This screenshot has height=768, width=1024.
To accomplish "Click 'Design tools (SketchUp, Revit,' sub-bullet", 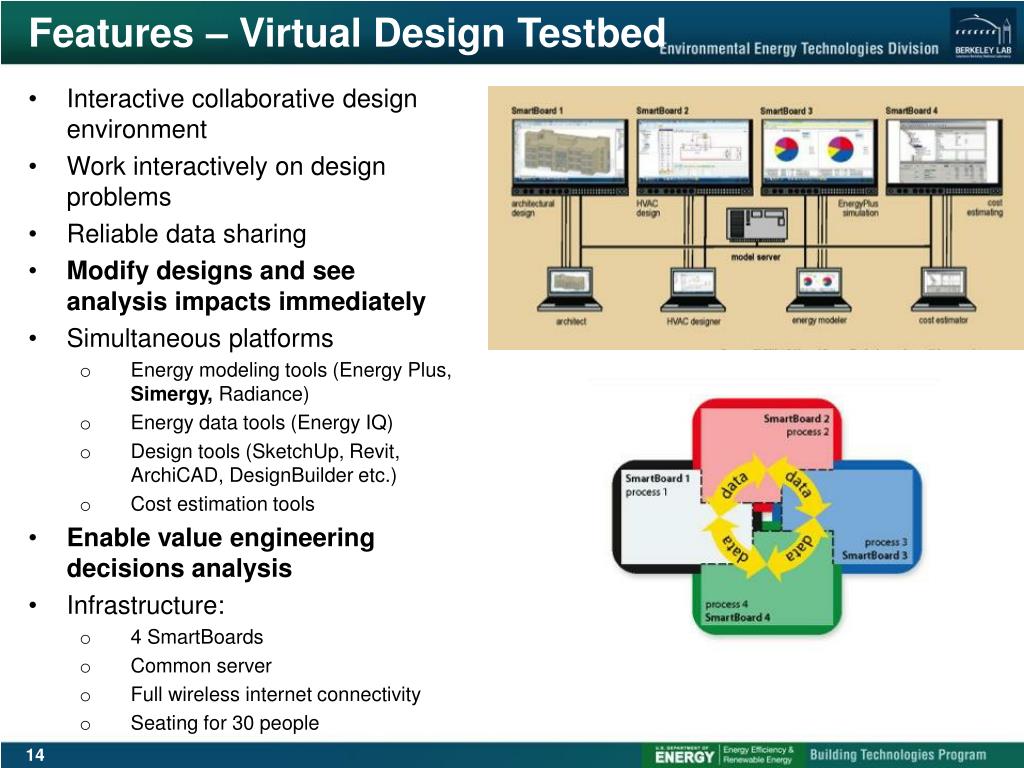I will 264,463.
